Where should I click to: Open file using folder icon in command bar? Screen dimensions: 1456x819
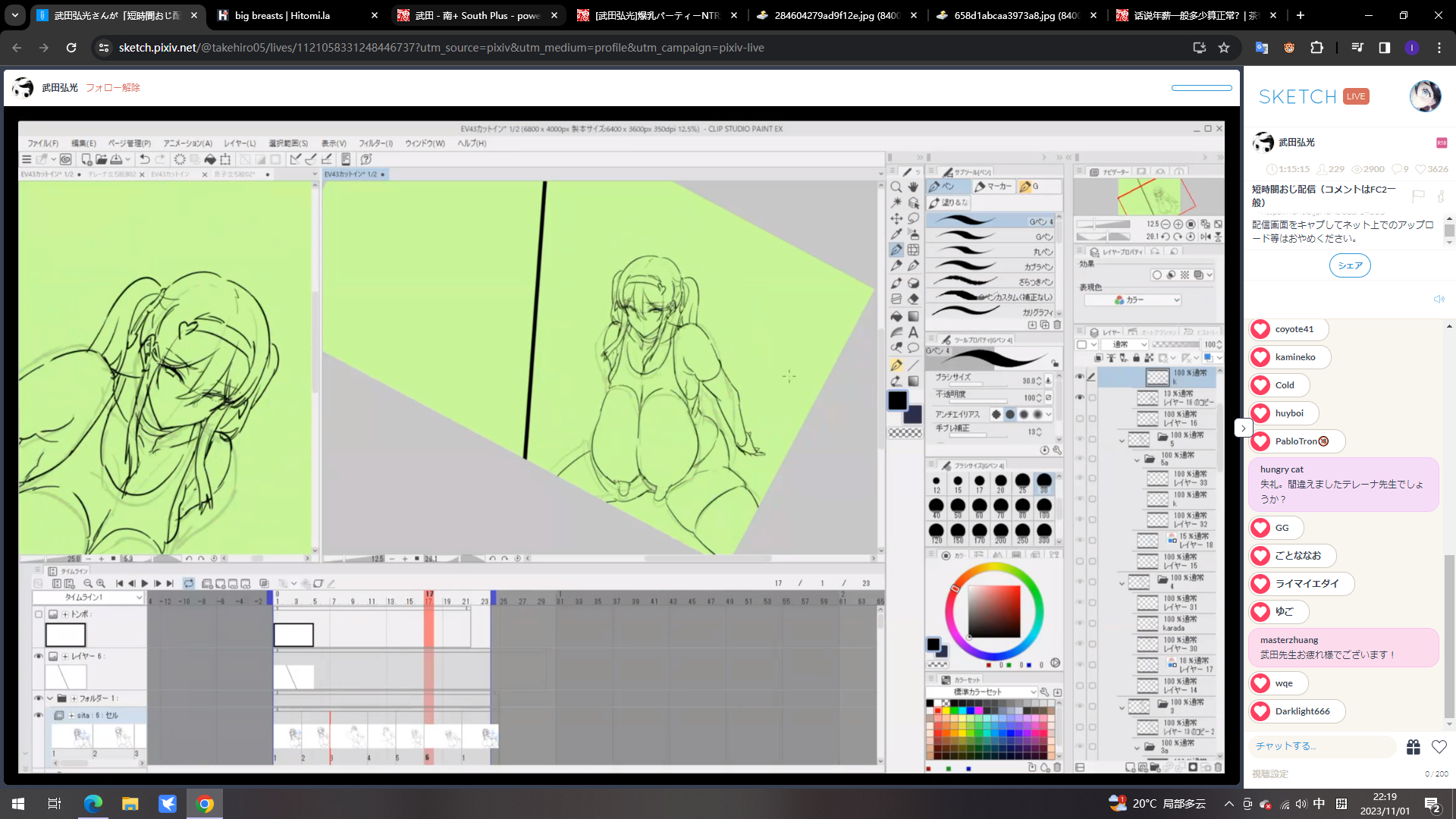[x=101, y=159]
